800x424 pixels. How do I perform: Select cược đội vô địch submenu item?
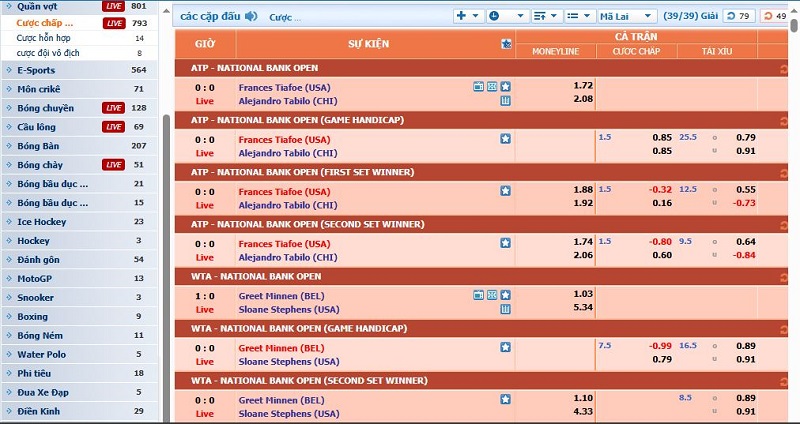48,53
